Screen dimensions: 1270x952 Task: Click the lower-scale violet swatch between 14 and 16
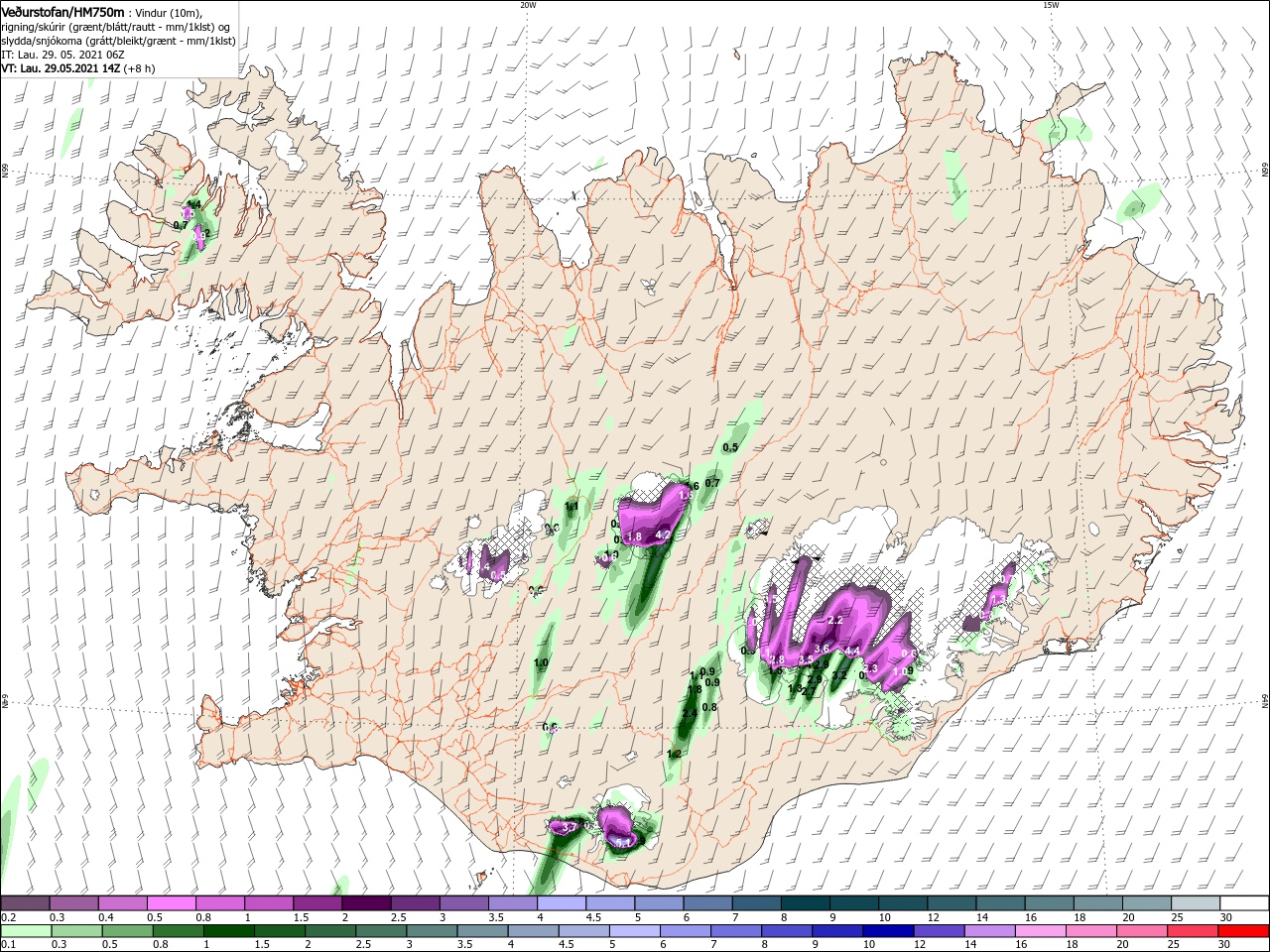[x=992, y=931]
